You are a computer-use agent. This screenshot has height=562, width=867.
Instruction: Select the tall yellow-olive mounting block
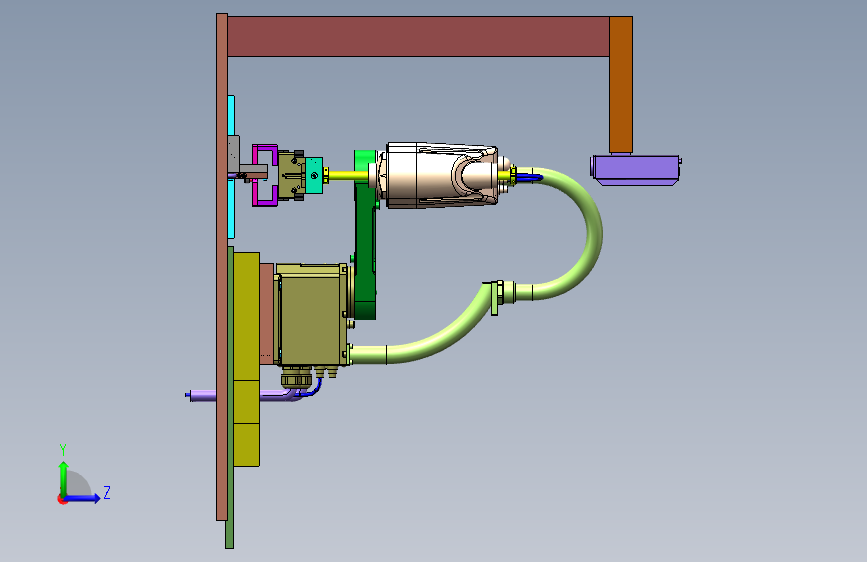[246, 360]
